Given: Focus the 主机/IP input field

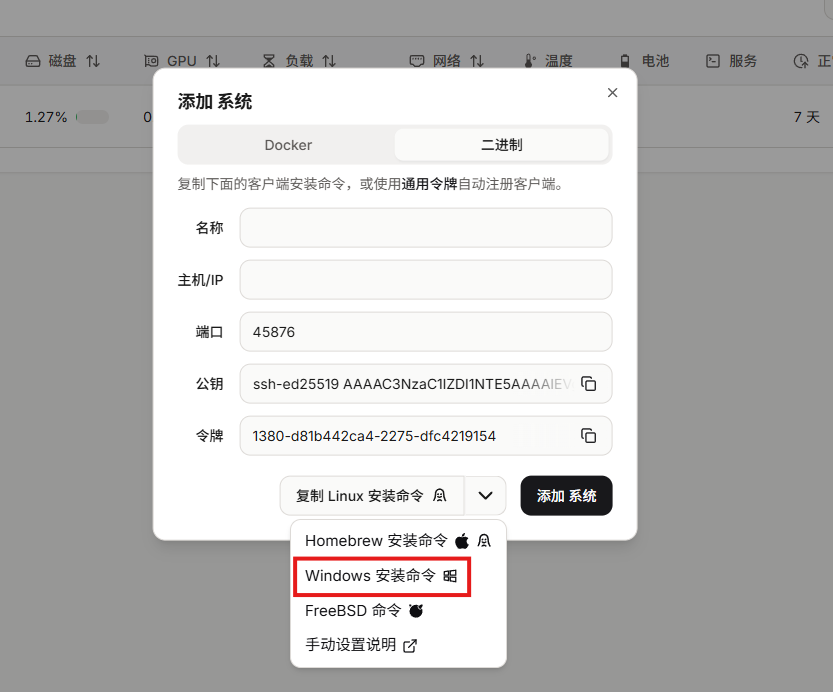Looking at the screenshot, I should [x=425, y=280].
